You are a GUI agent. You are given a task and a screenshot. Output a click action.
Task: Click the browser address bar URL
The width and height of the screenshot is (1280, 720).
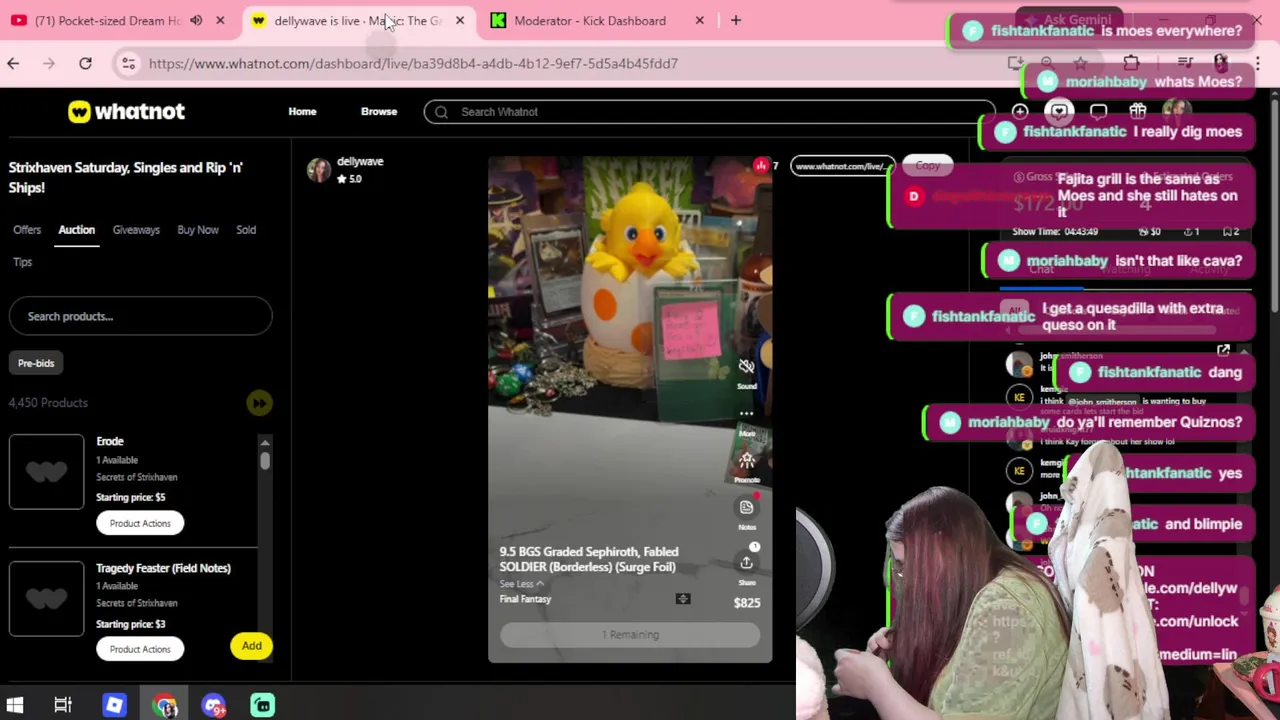413,63
